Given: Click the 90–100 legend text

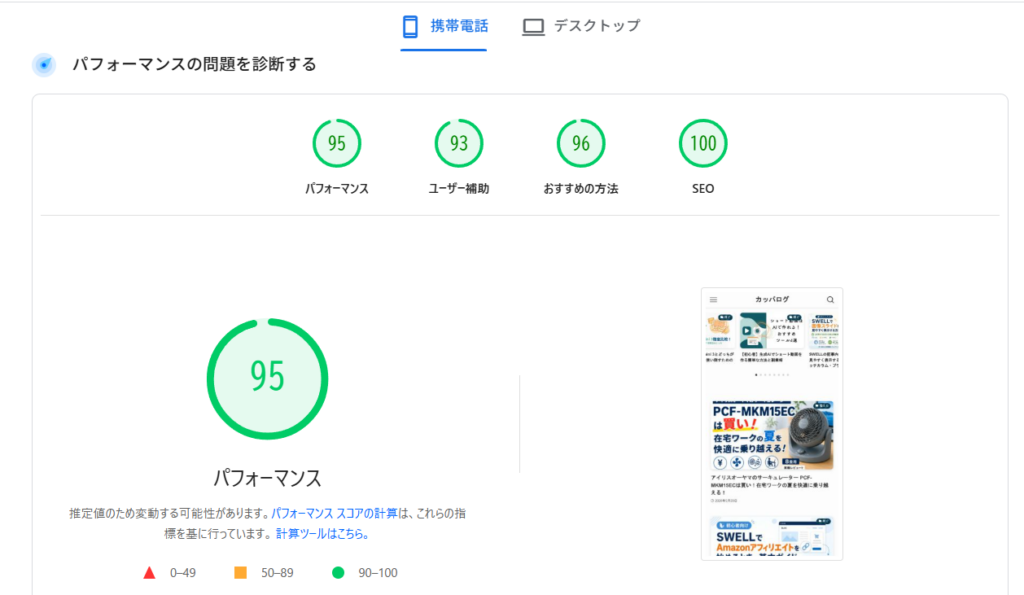Looking at the screenshot, I should (x=377, y=573).
